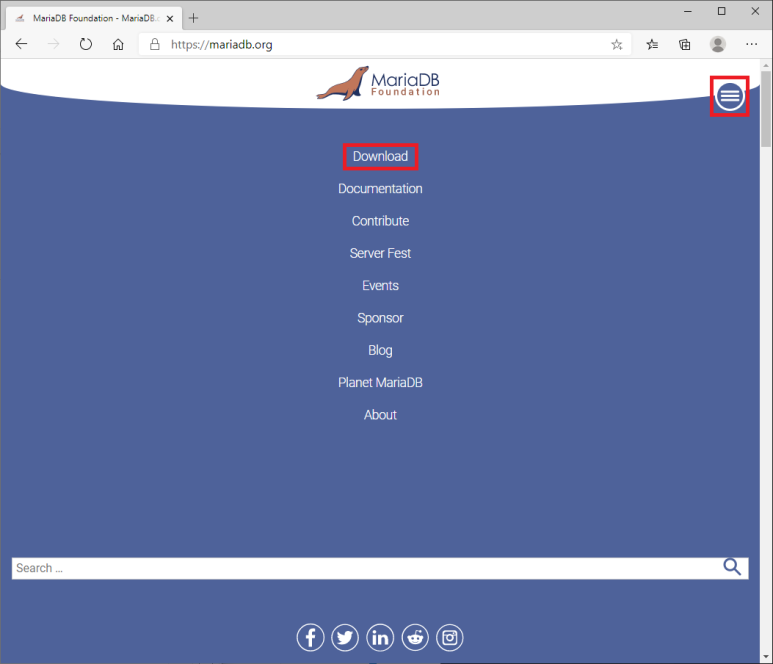This screenshot has height=664, width=773.
Task: Click the page vertical scrollbar thumb
Action: click(x=766, y=108)
